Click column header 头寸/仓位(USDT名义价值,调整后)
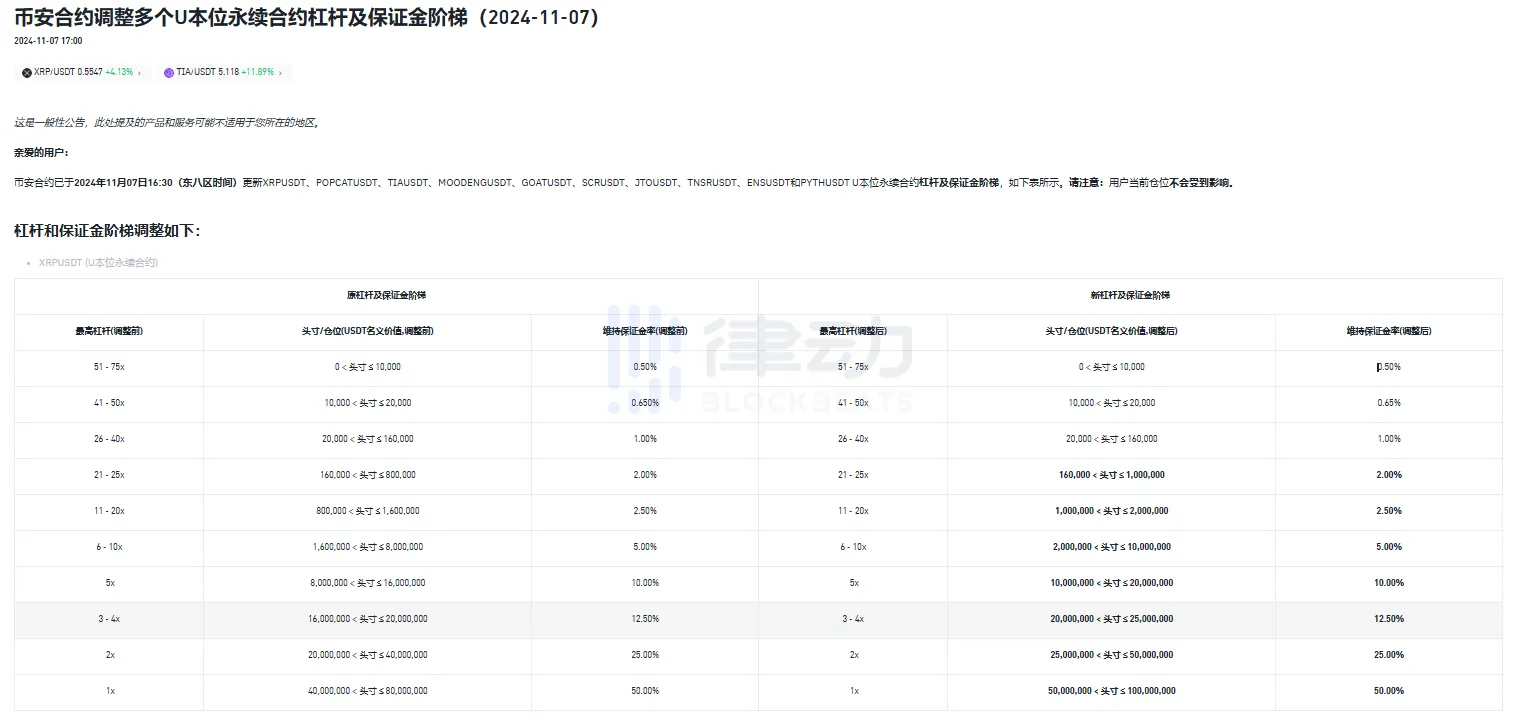Viewport: 1521px width, 720px height. [x=1111, y=331]
